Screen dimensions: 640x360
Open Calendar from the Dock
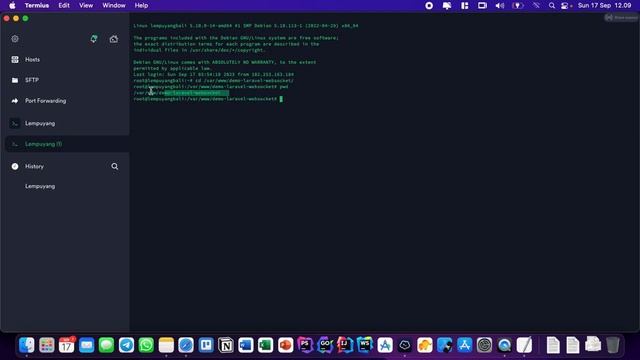pyautogui.click(x=67, y=345)
